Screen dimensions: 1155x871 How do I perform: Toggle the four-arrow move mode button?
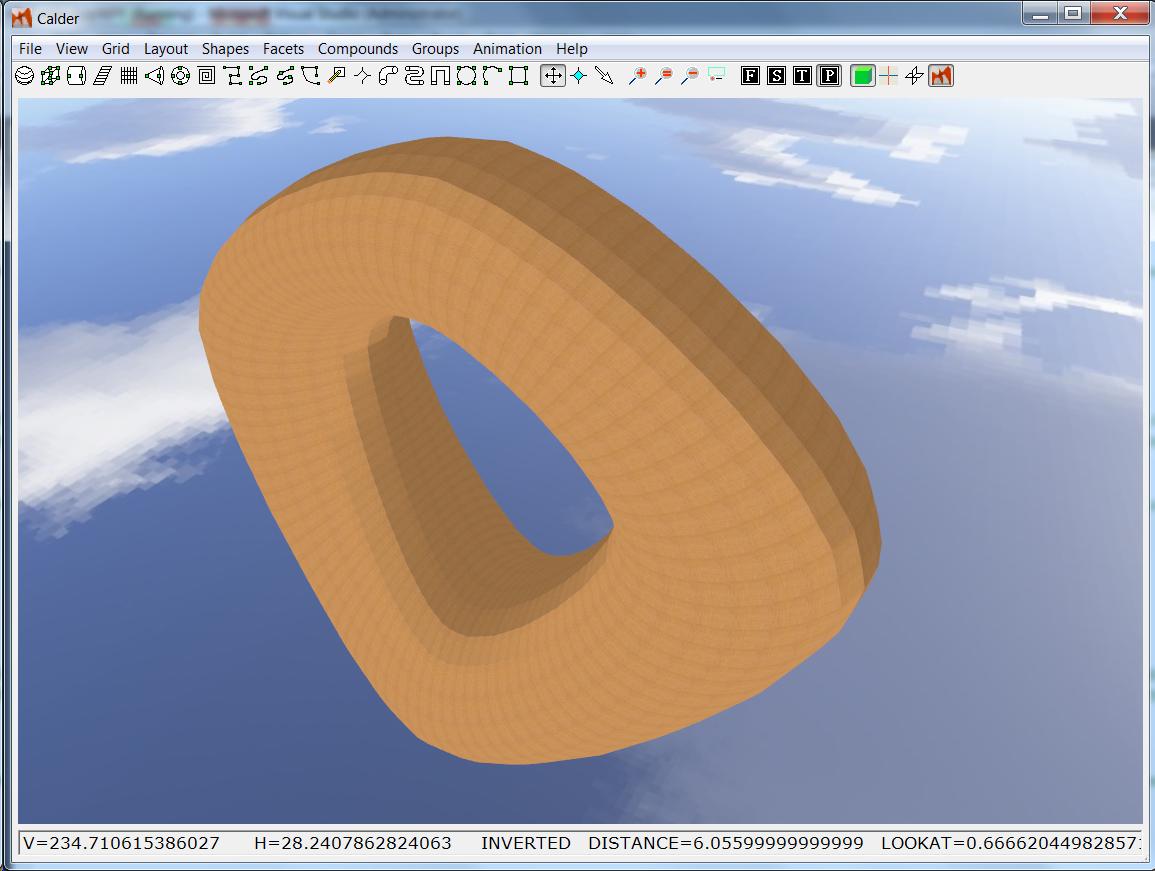pyautogui.click(x=552, y=75)
